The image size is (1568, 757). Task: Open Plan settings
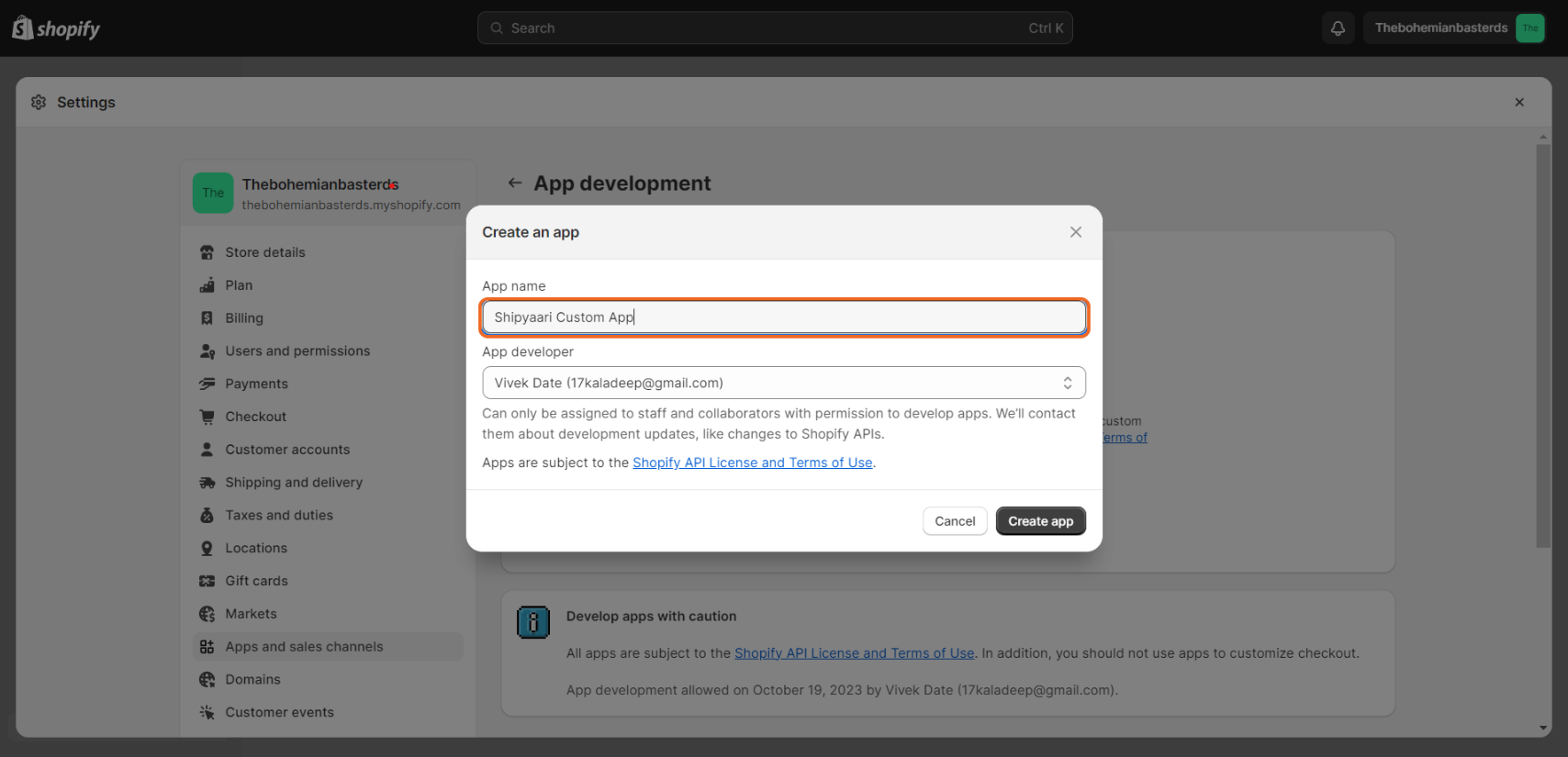[x=239, y=285]
